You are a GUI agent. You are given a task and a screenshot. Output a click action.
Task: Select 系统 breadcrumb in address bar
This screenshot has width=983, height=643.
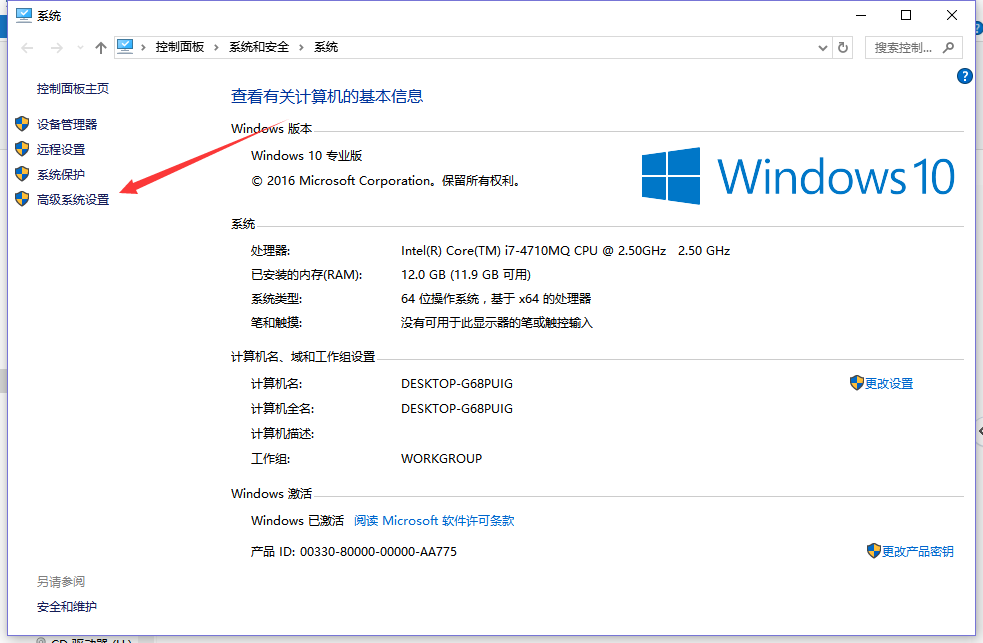326,47
